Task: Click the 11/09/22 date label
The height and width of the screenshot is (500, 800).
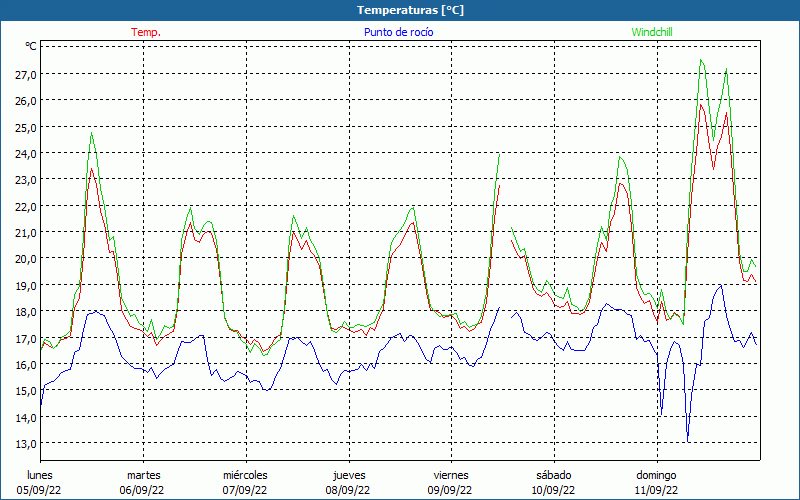Action: (x=656, y=490)
